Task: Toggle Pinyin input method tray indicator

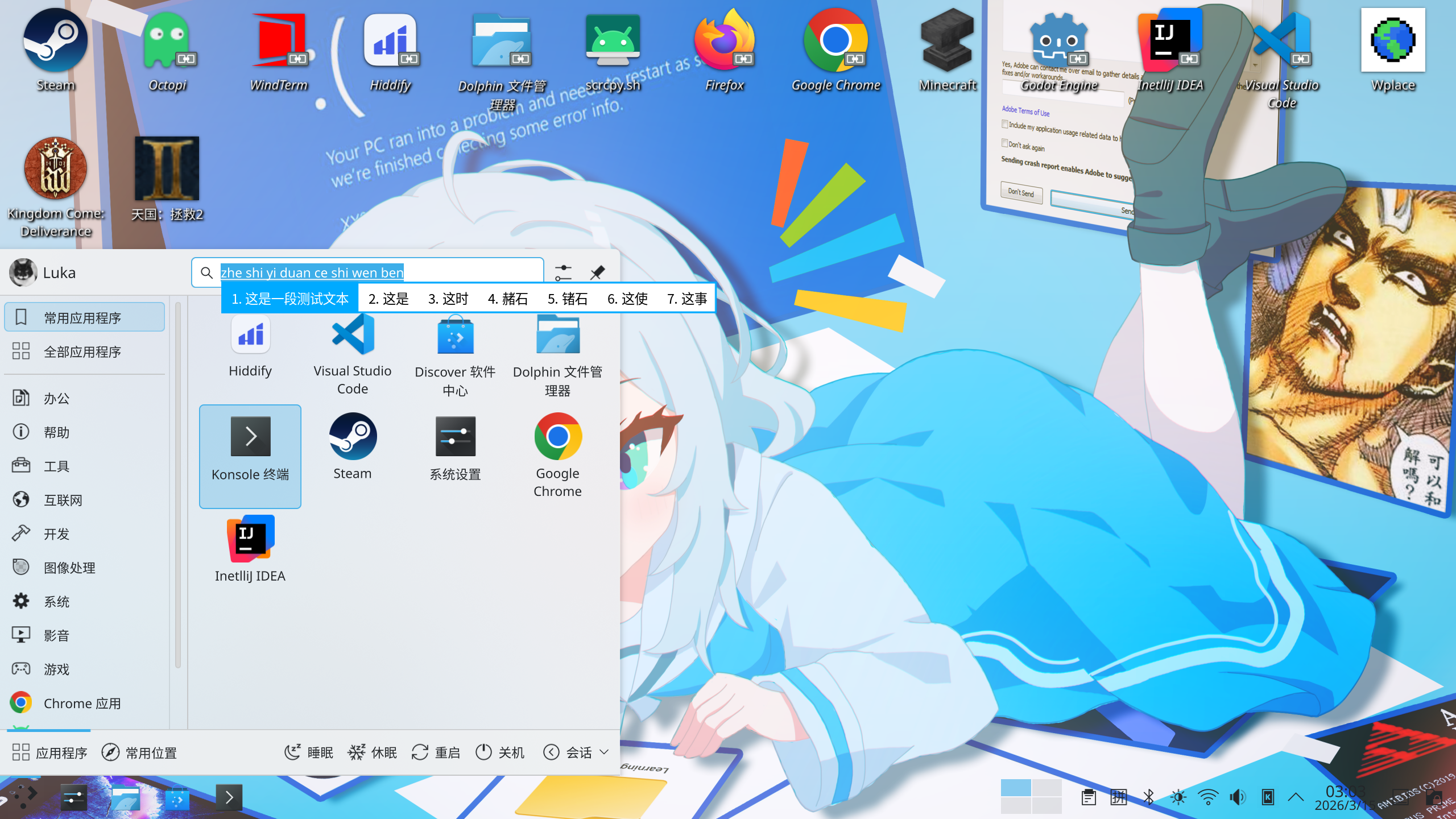Action: (x=1118, y=797)
